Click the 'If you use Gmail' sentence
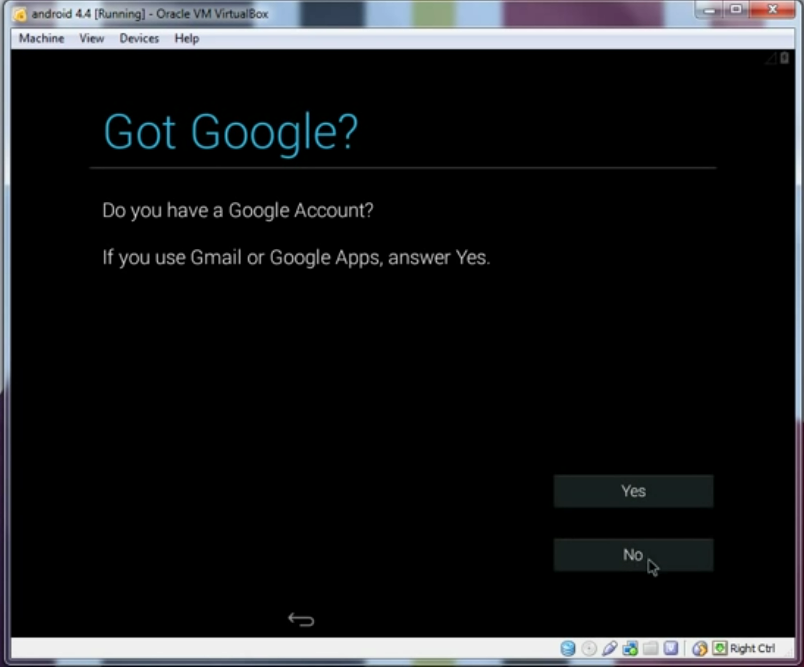804x667 pixels. 296,257
